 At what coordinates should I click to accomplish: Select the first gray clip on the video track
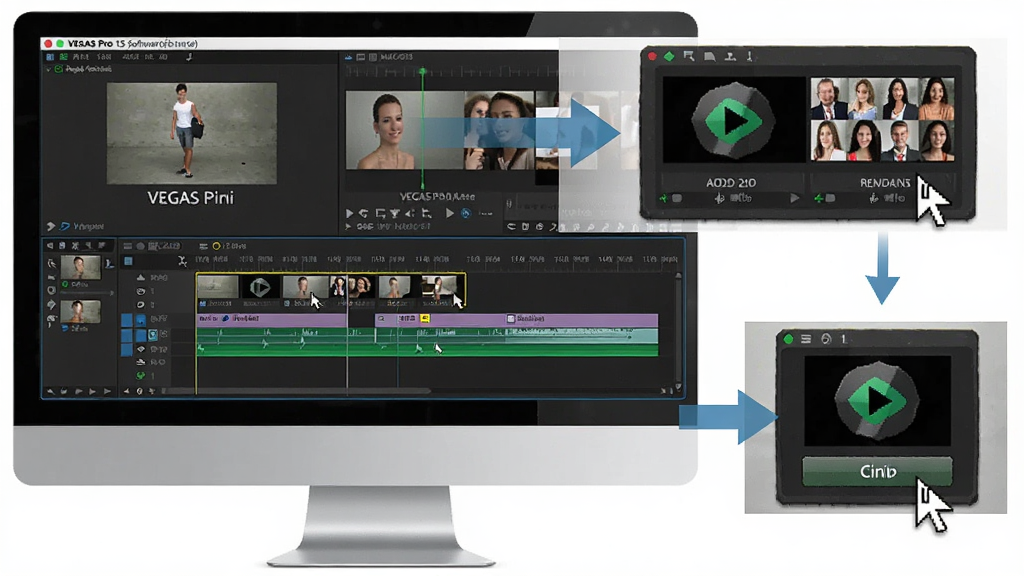[217, 287]
